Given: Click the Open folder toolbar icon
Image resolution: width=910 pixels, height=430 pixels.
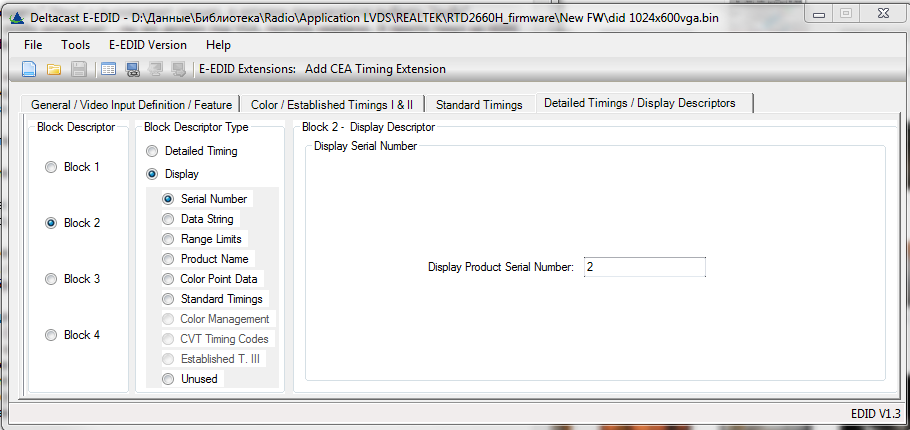Looking at the screenshot, I should point(54,69).
